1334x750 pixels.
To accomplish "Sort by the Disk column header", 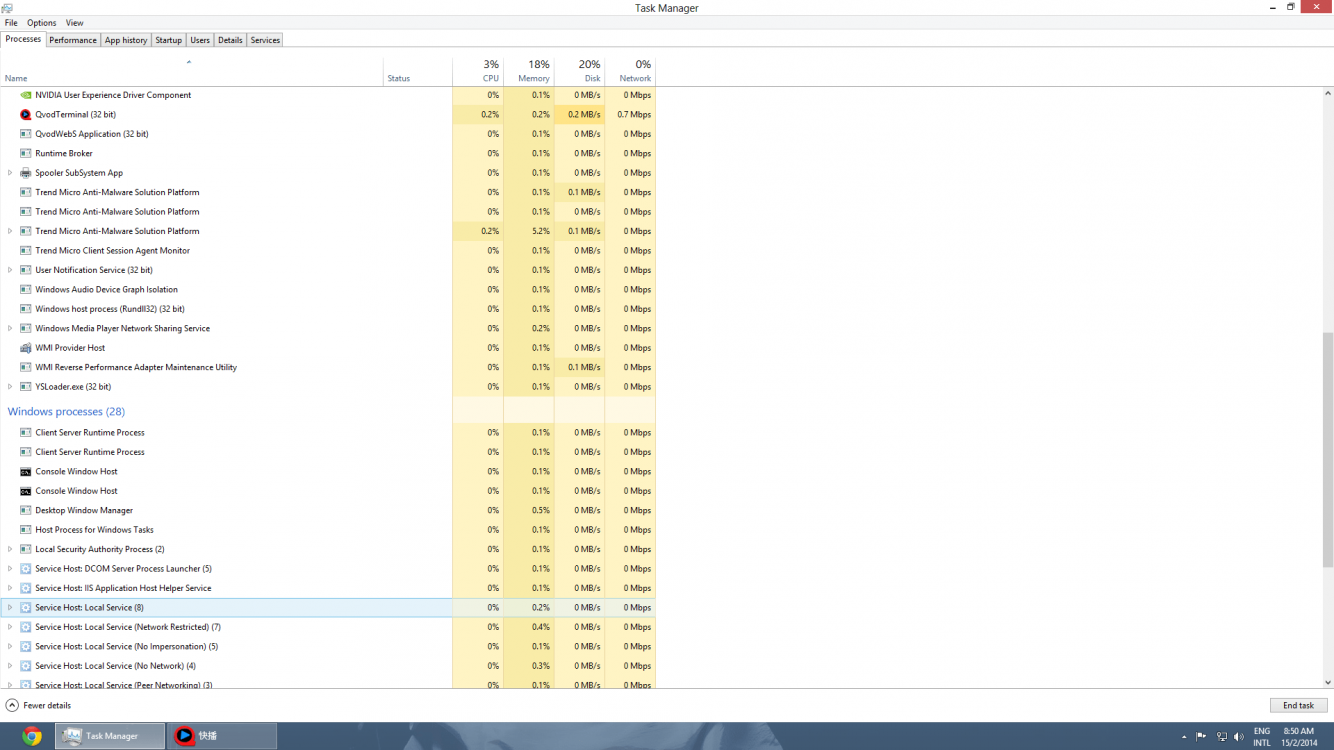I will pyautogui.click(x=580, y=70).
